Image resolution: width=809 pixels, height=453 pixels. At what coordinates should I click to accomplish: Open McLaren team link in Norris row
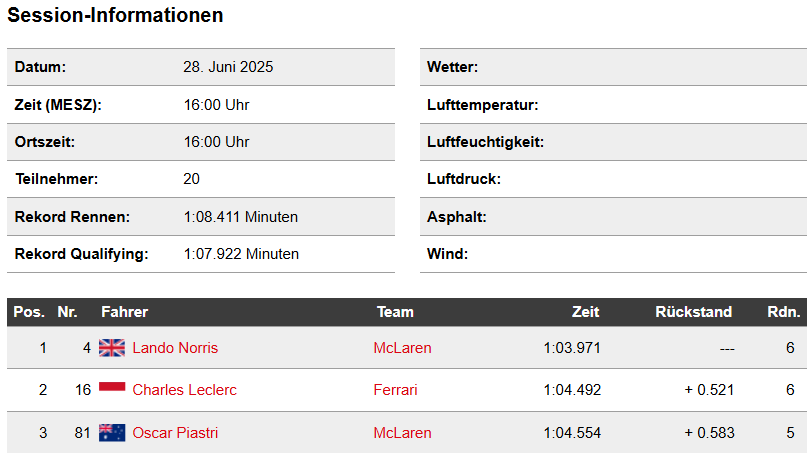tap(402, 348)
